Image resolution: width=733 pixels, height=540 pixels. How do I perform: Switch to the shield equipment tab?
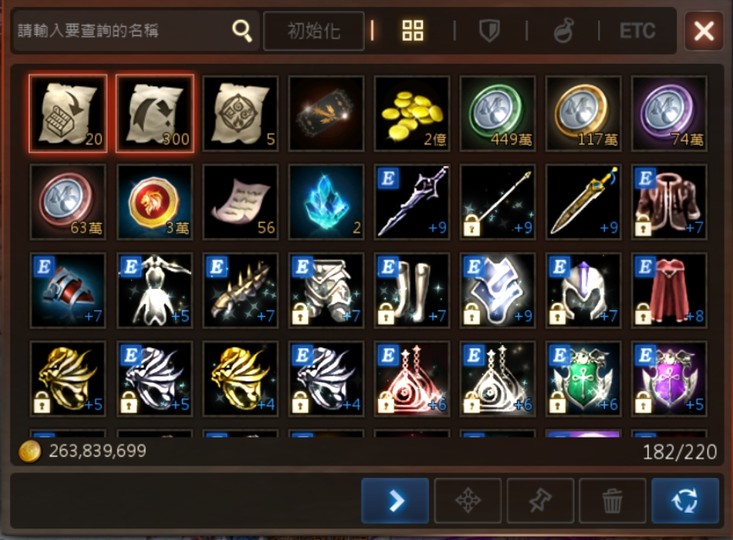(x=489, y=31)
